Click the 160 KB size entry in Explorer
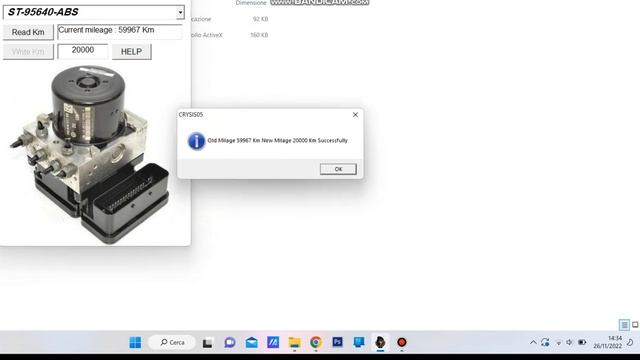640x360 pixels. click(x=259, y=35)
